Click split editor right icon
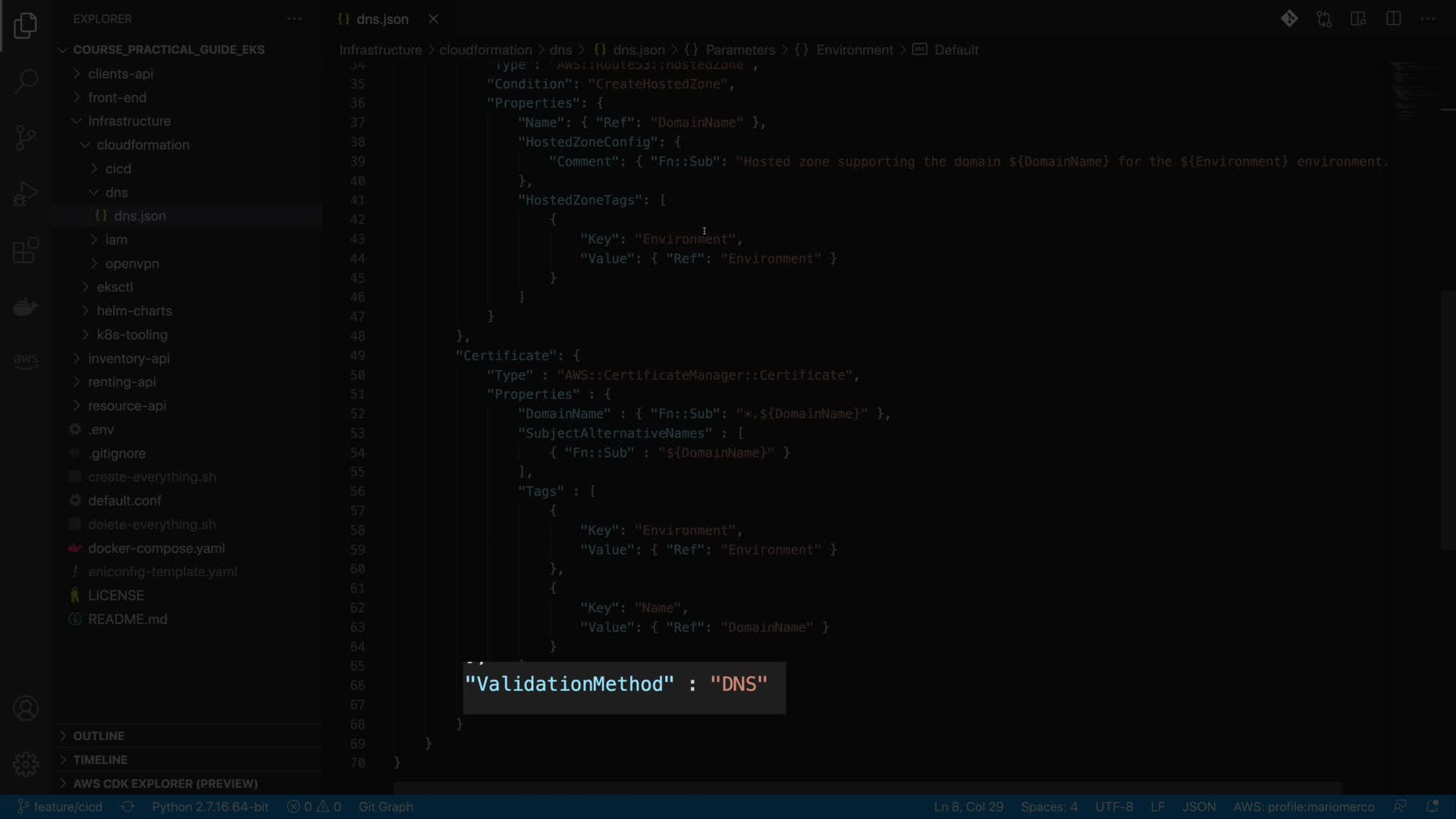The image size is (1456, 819). 1393,19
